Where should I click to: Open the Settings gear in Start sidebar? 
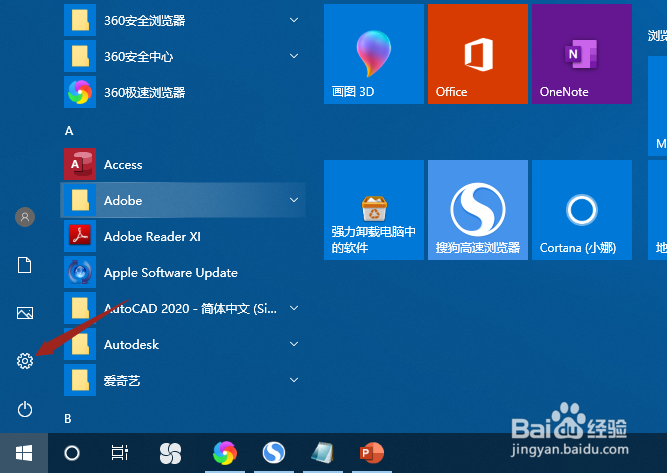(25, 361)
